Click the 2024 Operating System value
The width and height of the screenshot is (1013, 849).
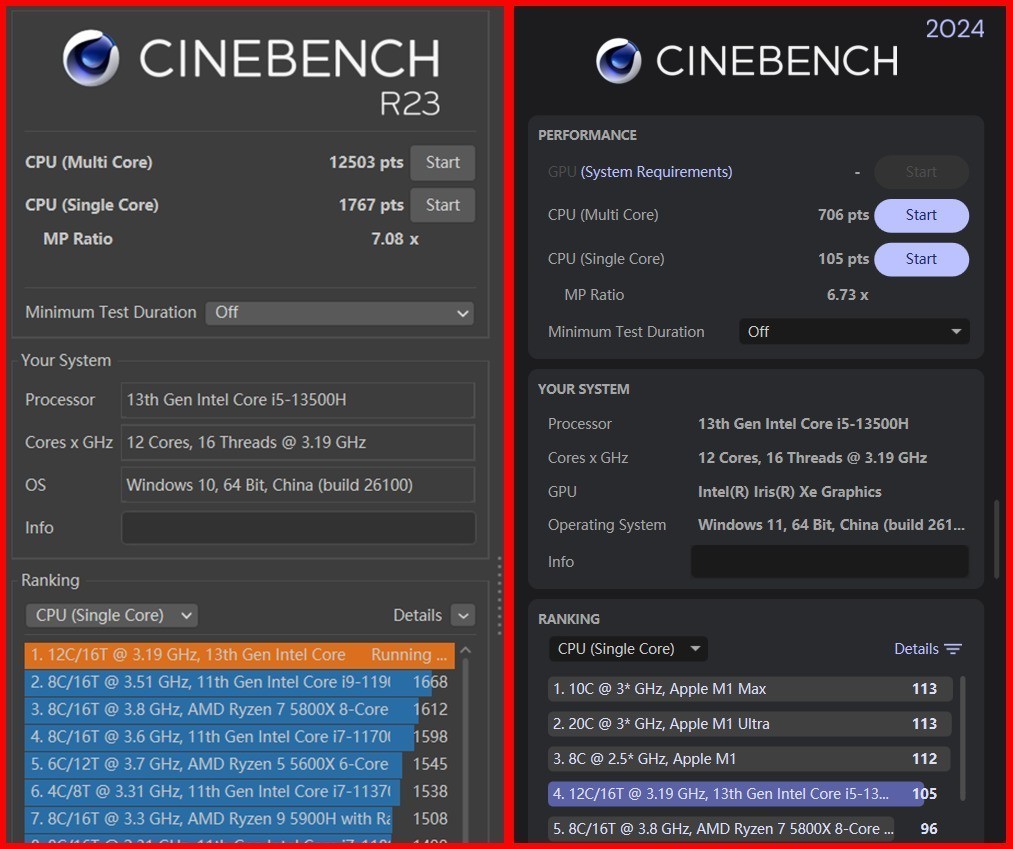(x=831, y=525)
